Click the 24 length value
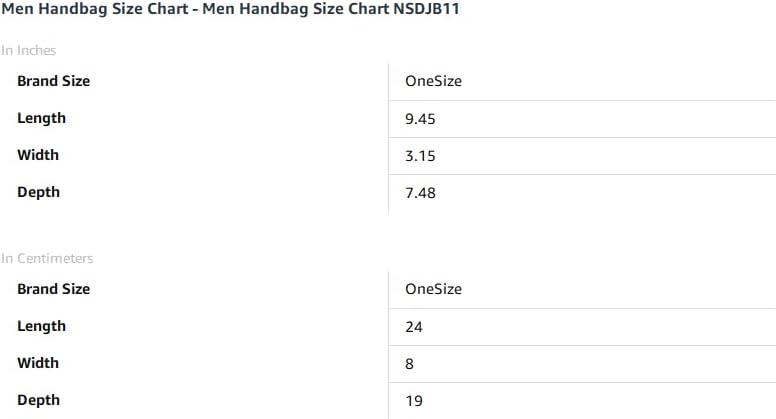 point(414,327)
